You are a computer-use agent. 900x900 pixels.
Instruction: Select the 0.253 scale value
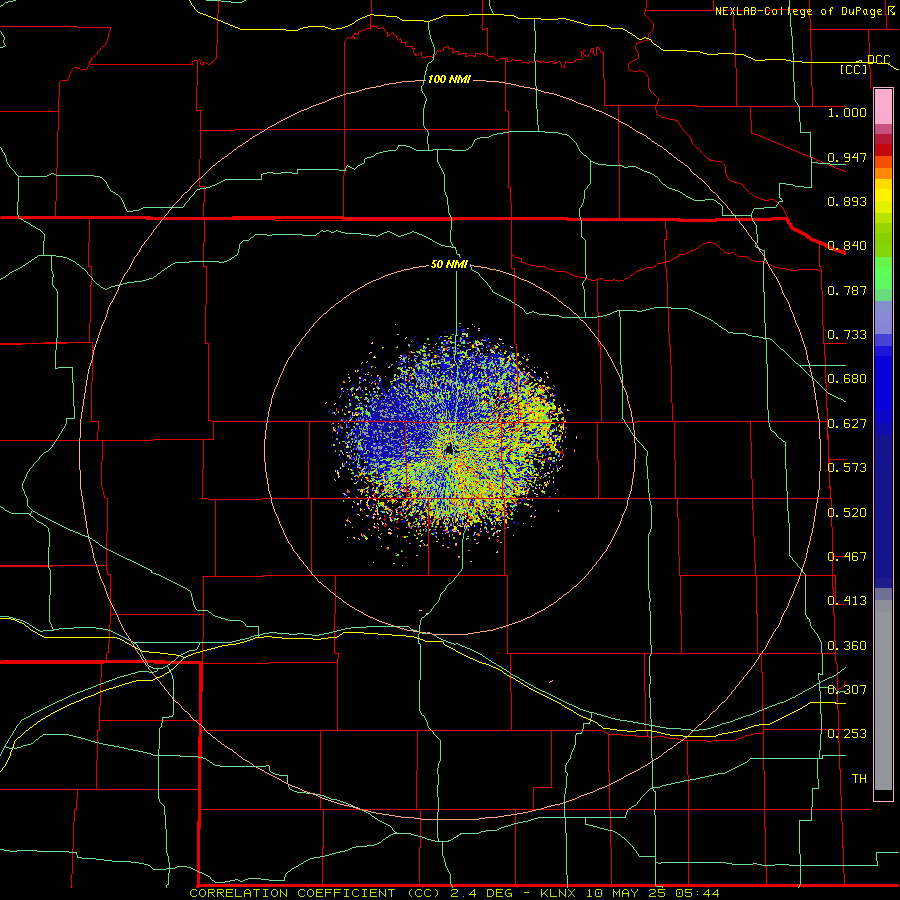tap(847, 734)
